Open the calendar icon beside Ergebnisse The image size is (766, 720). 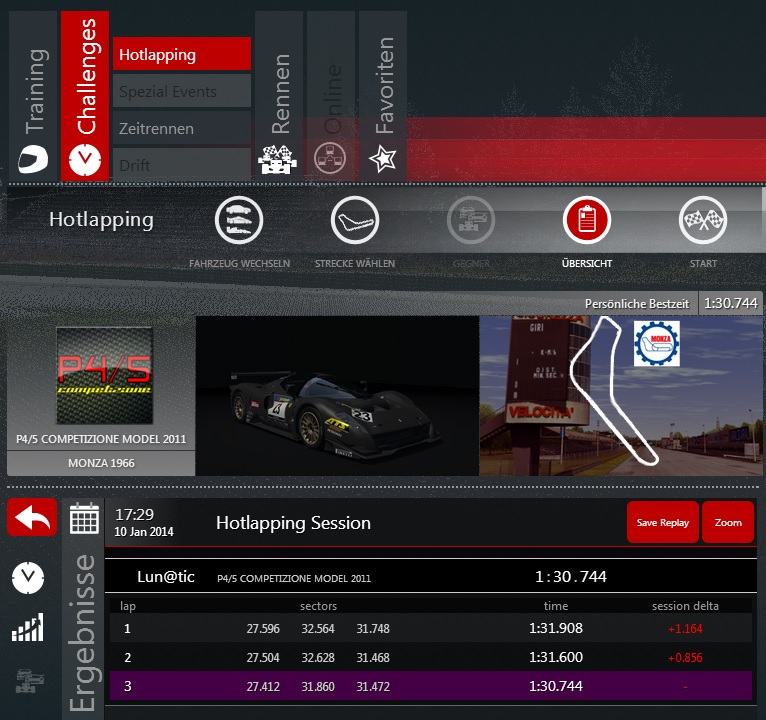click(x=84, y=518)
